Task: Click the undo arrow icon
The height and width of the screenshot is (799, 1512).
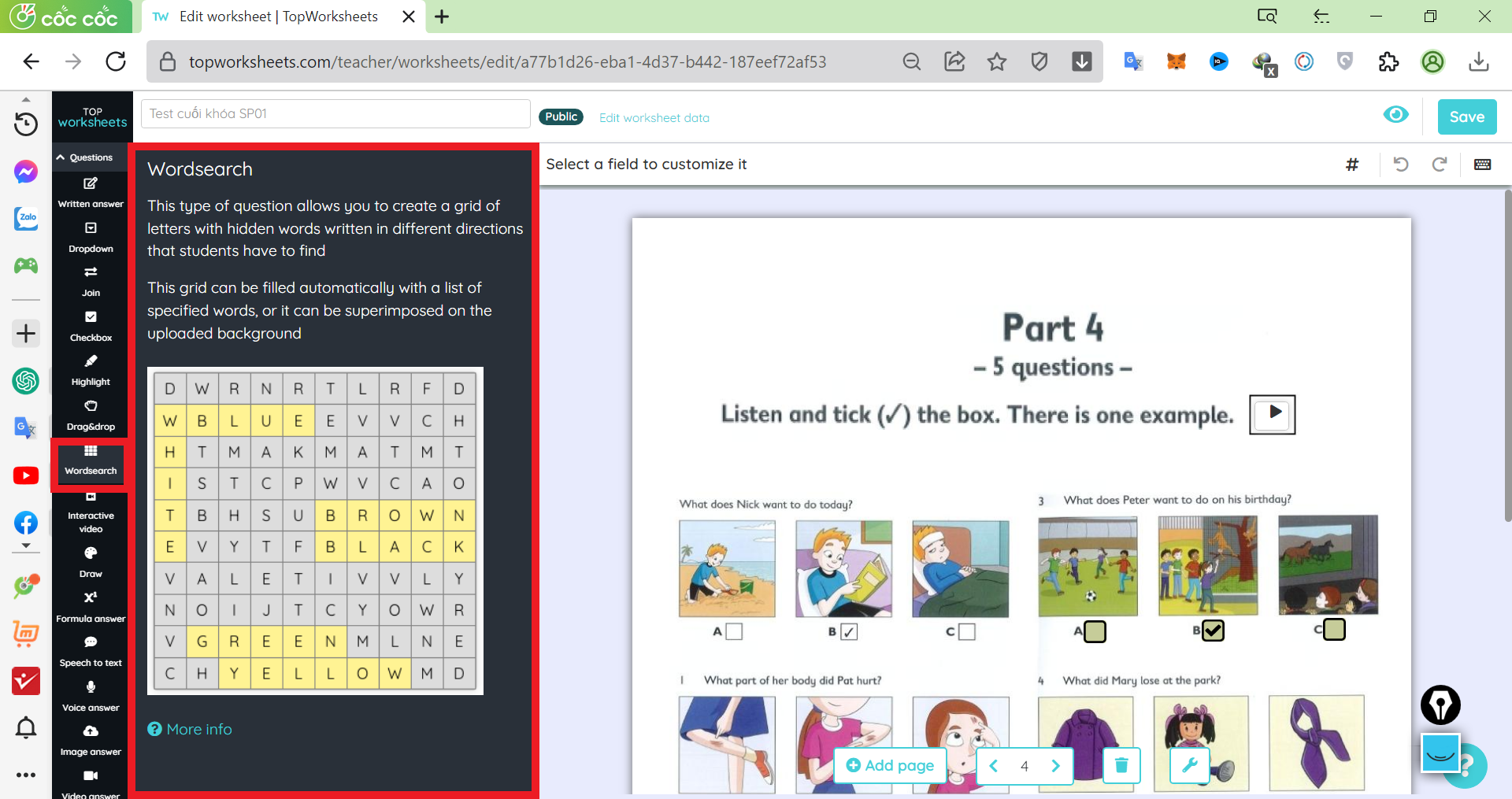Action: point(1400,164)
